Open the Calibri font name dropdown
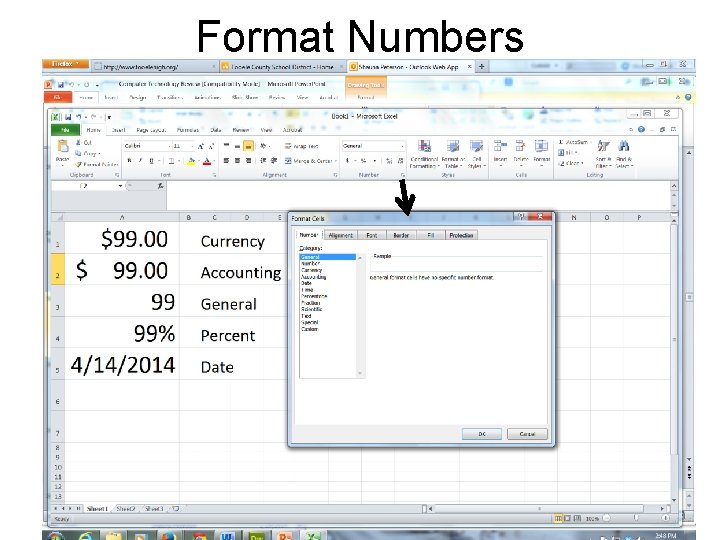The height and width of the screenshot is (540, 720). click(169, 146)
